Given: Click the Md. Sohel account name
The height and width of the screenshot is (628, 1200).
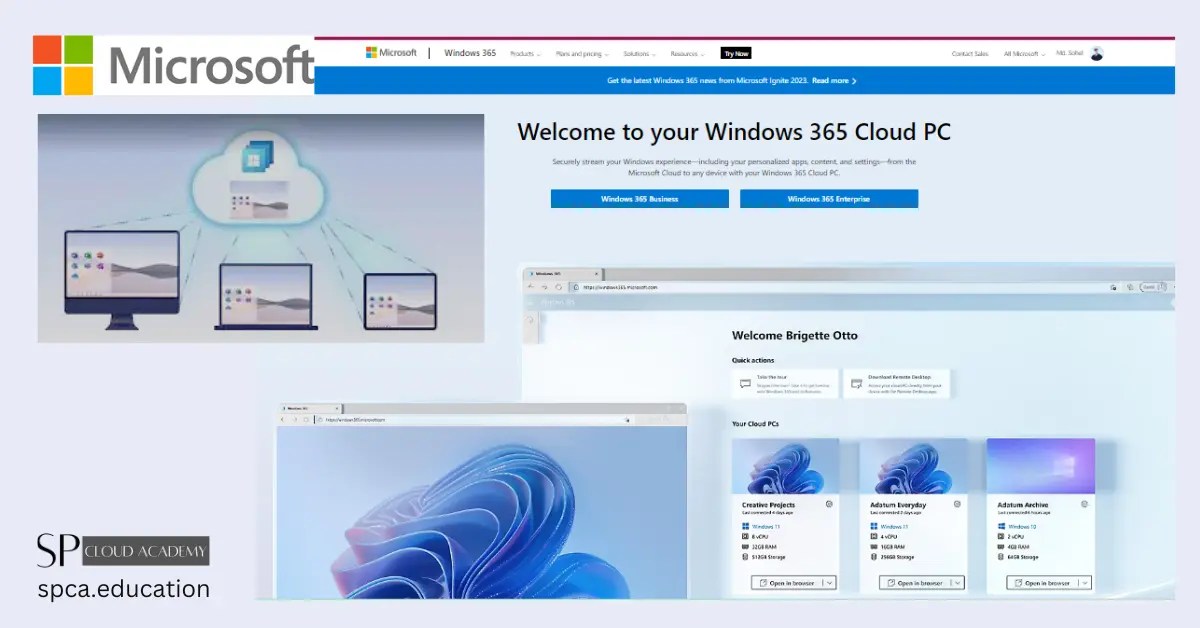Looking at the screenshot, I should pyautogui.click(x=1072, y=54).
